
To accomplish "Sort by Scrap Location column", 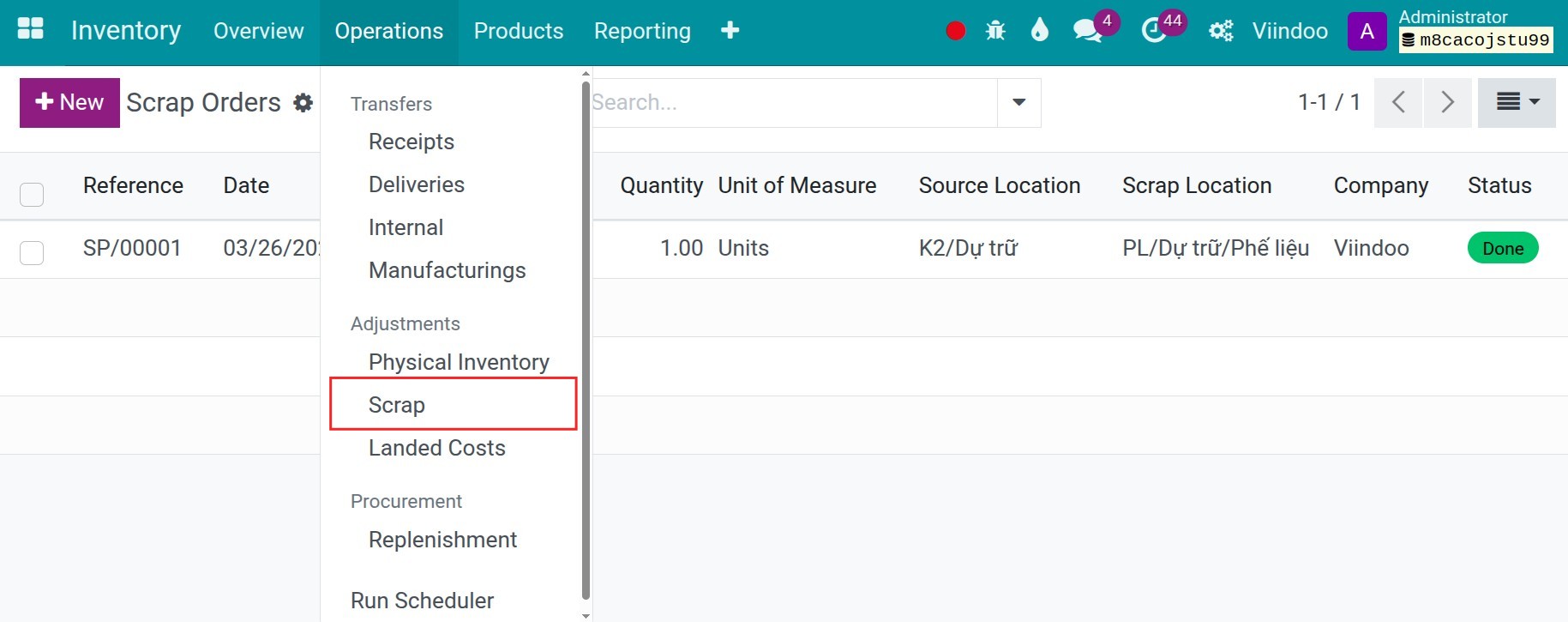I will 1197,185.
